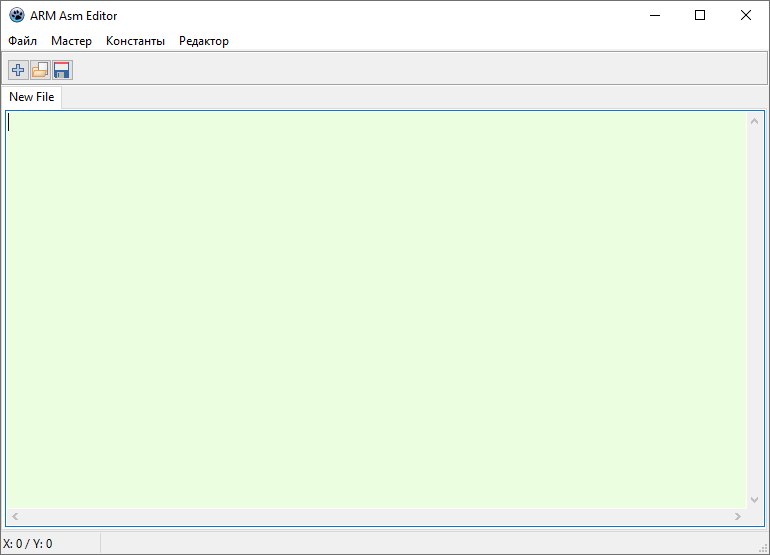Click the horizontal scrollbar left arrow

click(15, 516)
